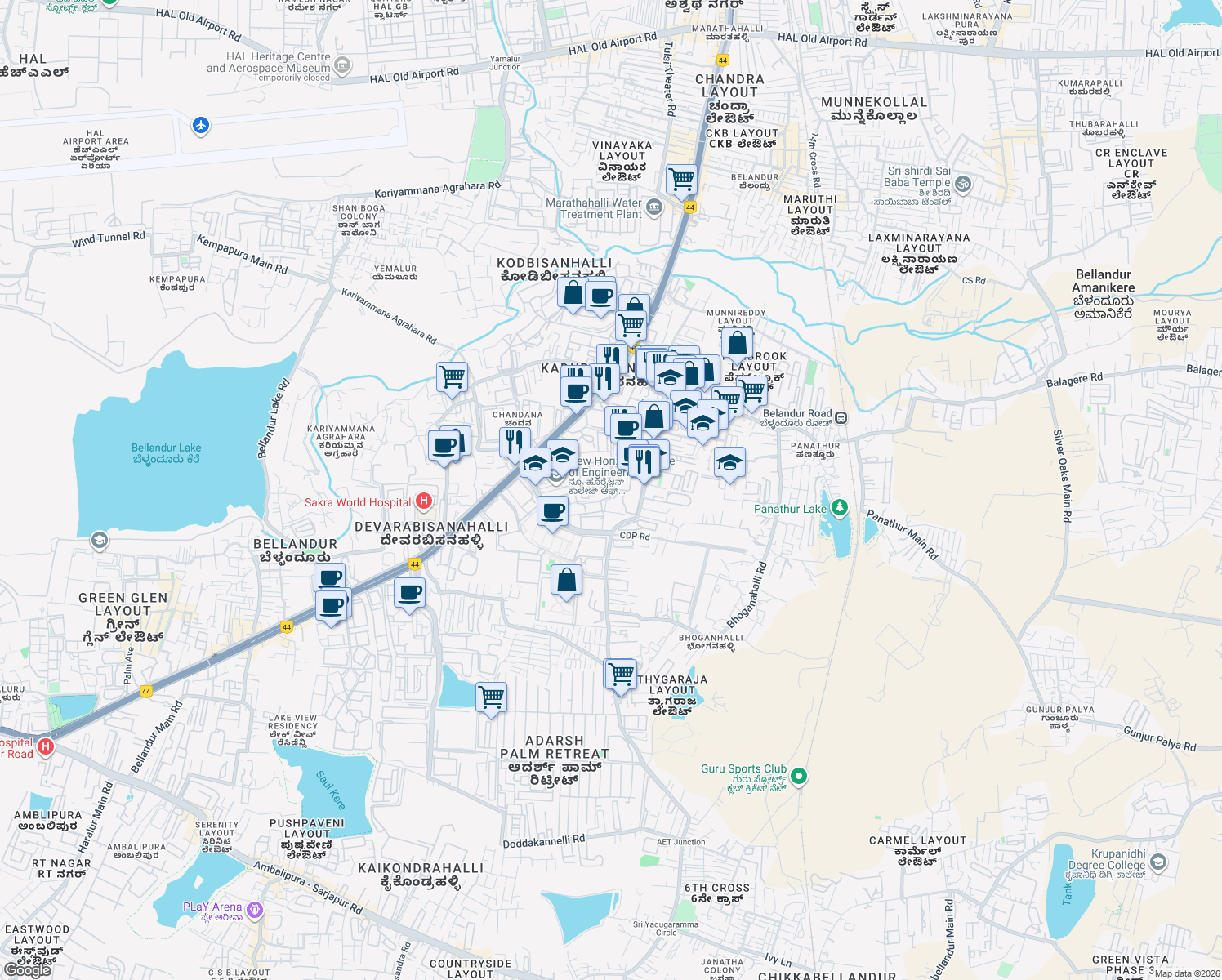
Task: Click the highway 44 route shield near Bellandur
Action: (x=415, y=563)
